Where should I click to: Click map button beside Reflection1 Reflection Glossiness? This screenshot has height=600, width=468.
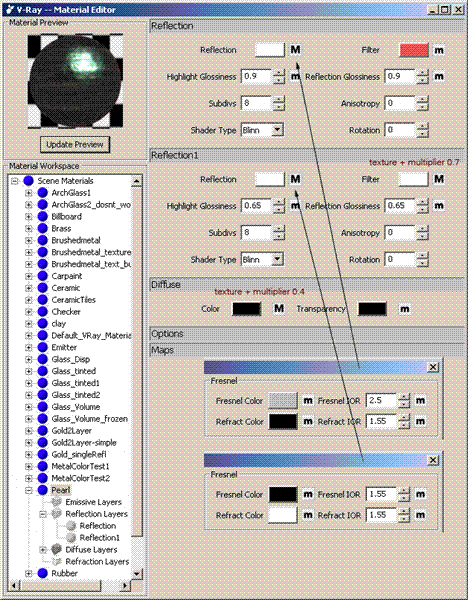pos(439,206)
